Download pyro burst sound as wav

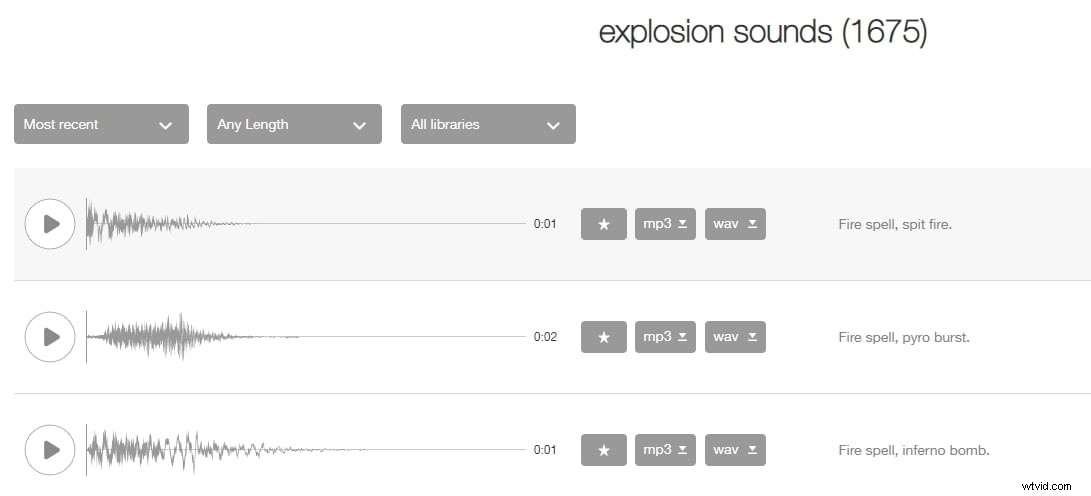735,337
